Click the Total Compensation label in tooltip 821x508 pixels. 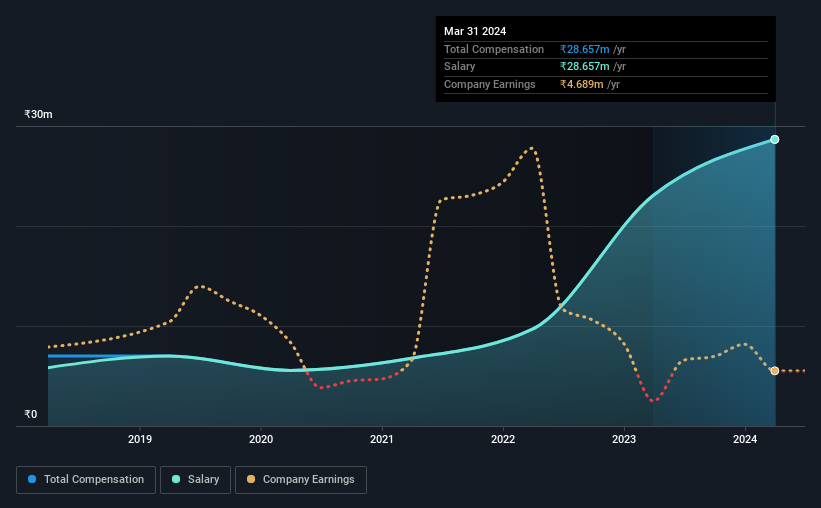(494, 49)
